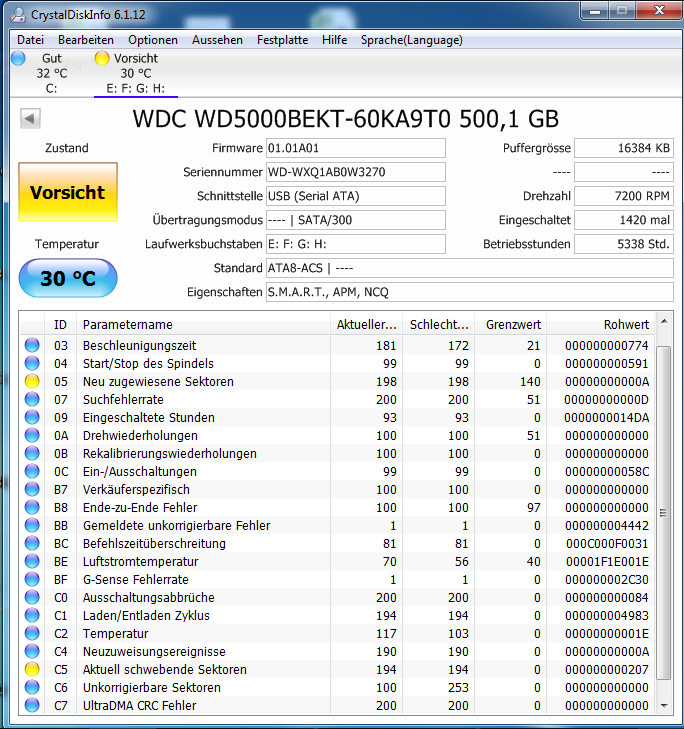The image size is (684, 729).
Task: Click the yellow Vorsicht status circle
Action: click(x=102, y=59)
